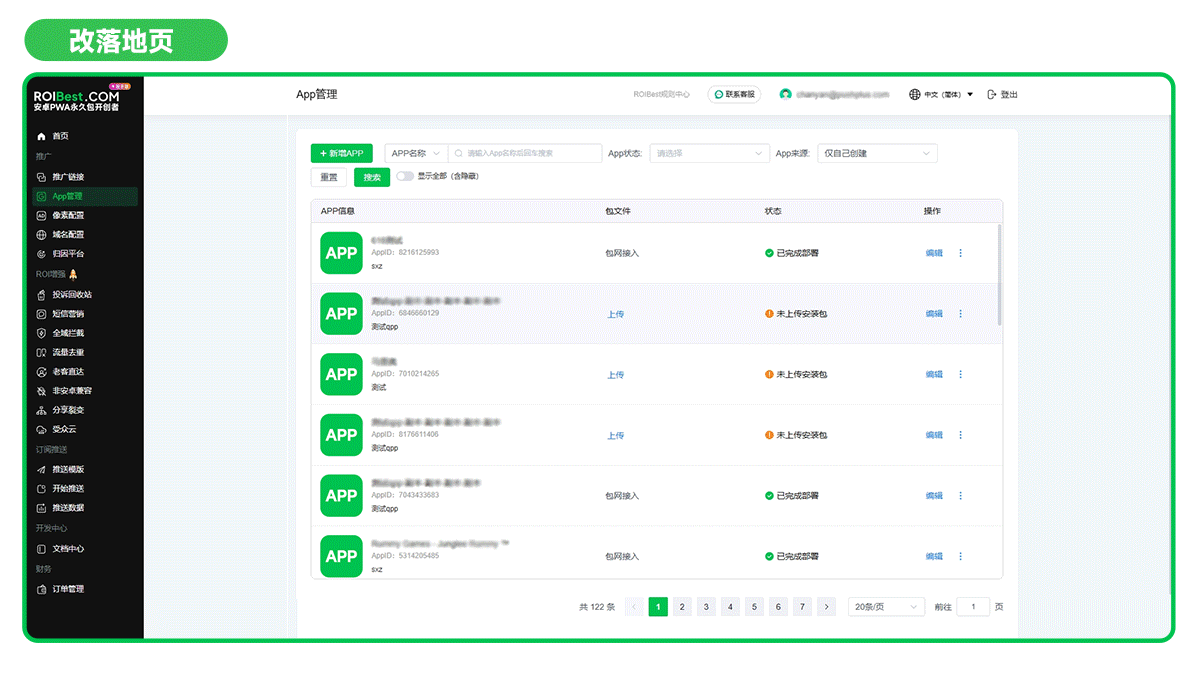The image size is (1200, 684).
Task: Click 上传 for AppID 7010214265
Action: 615,374
